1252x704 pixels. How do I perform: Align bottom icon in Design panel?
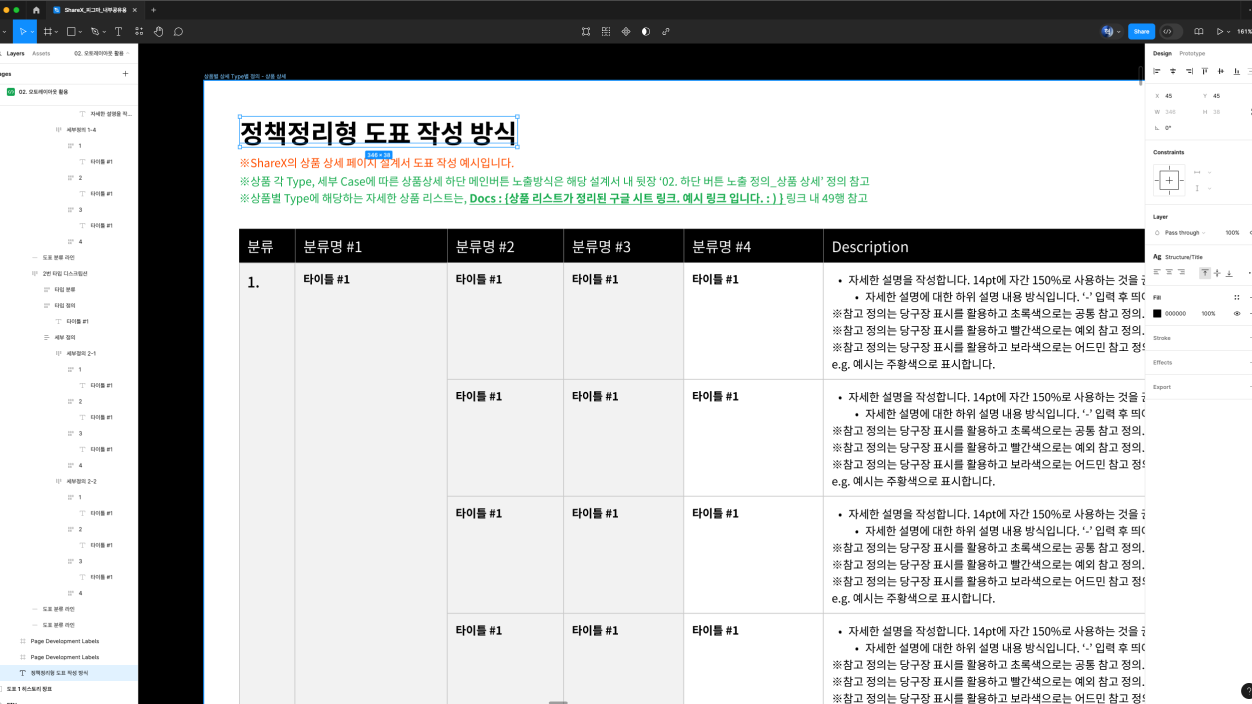click(x=1237, y=71)
